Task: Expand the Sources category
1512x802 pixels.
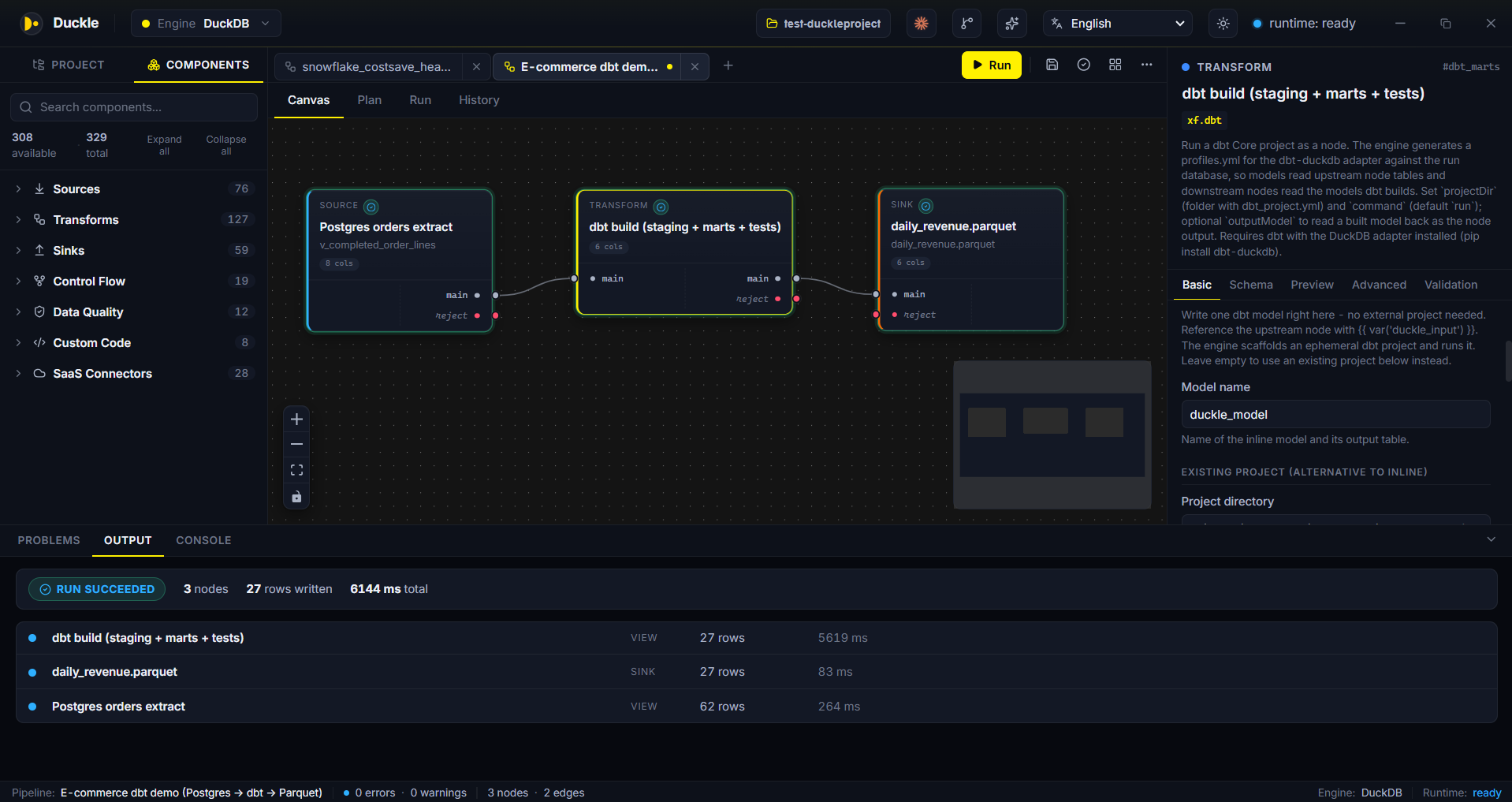Action: pyautogui.click(x=133, y=189)
